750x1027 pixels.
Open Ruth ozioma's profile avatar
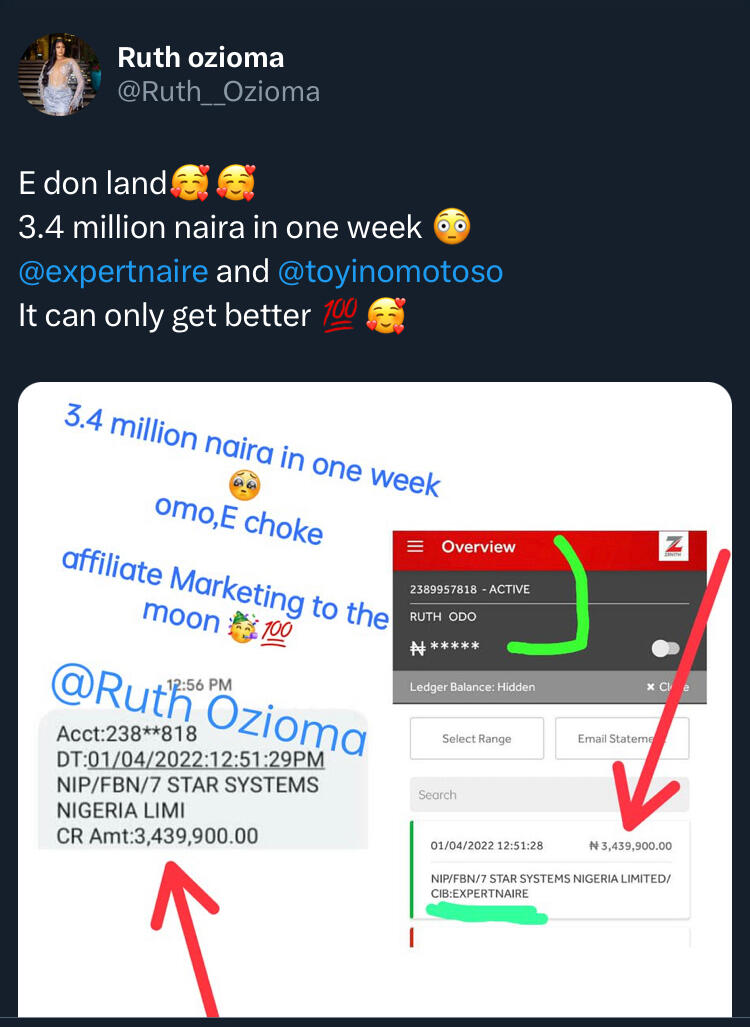click(x=60, y=75)
